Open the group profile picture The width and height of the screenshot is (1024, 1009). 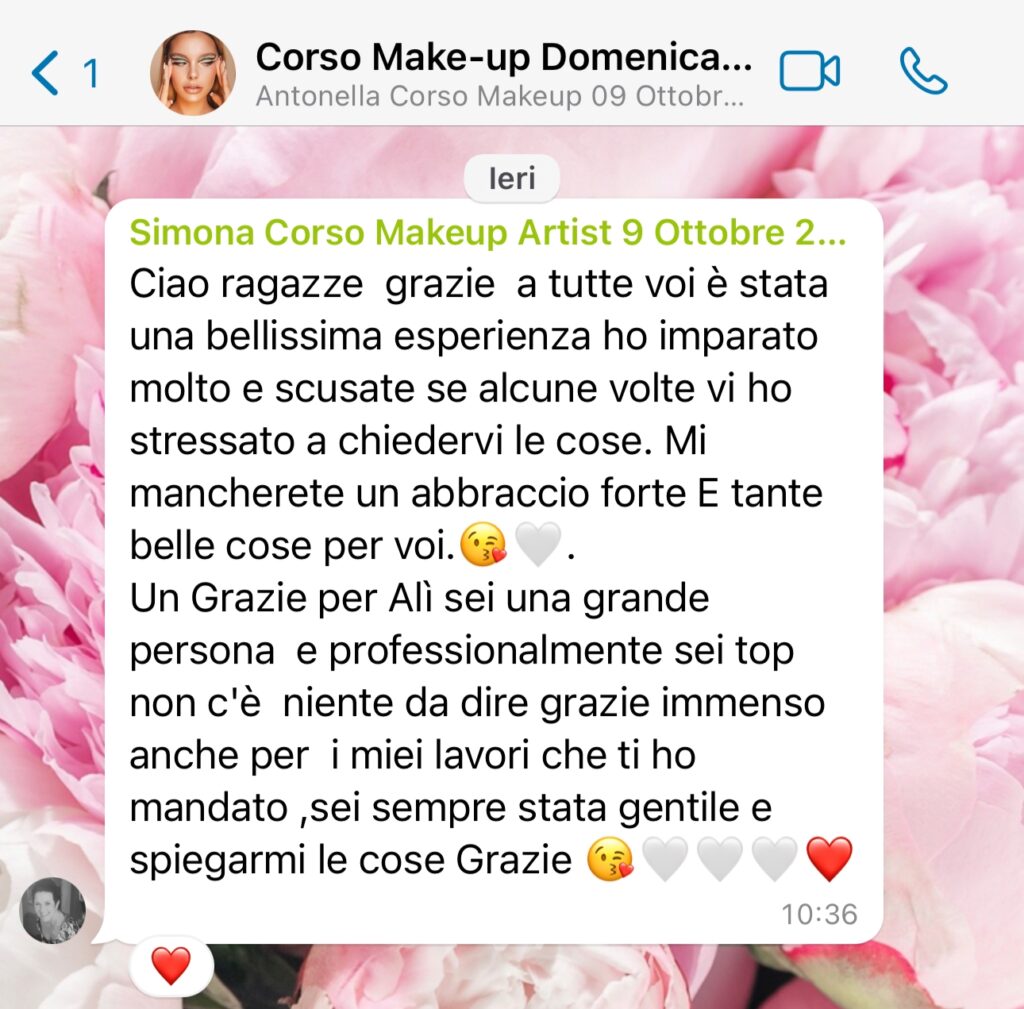[193, 72]
